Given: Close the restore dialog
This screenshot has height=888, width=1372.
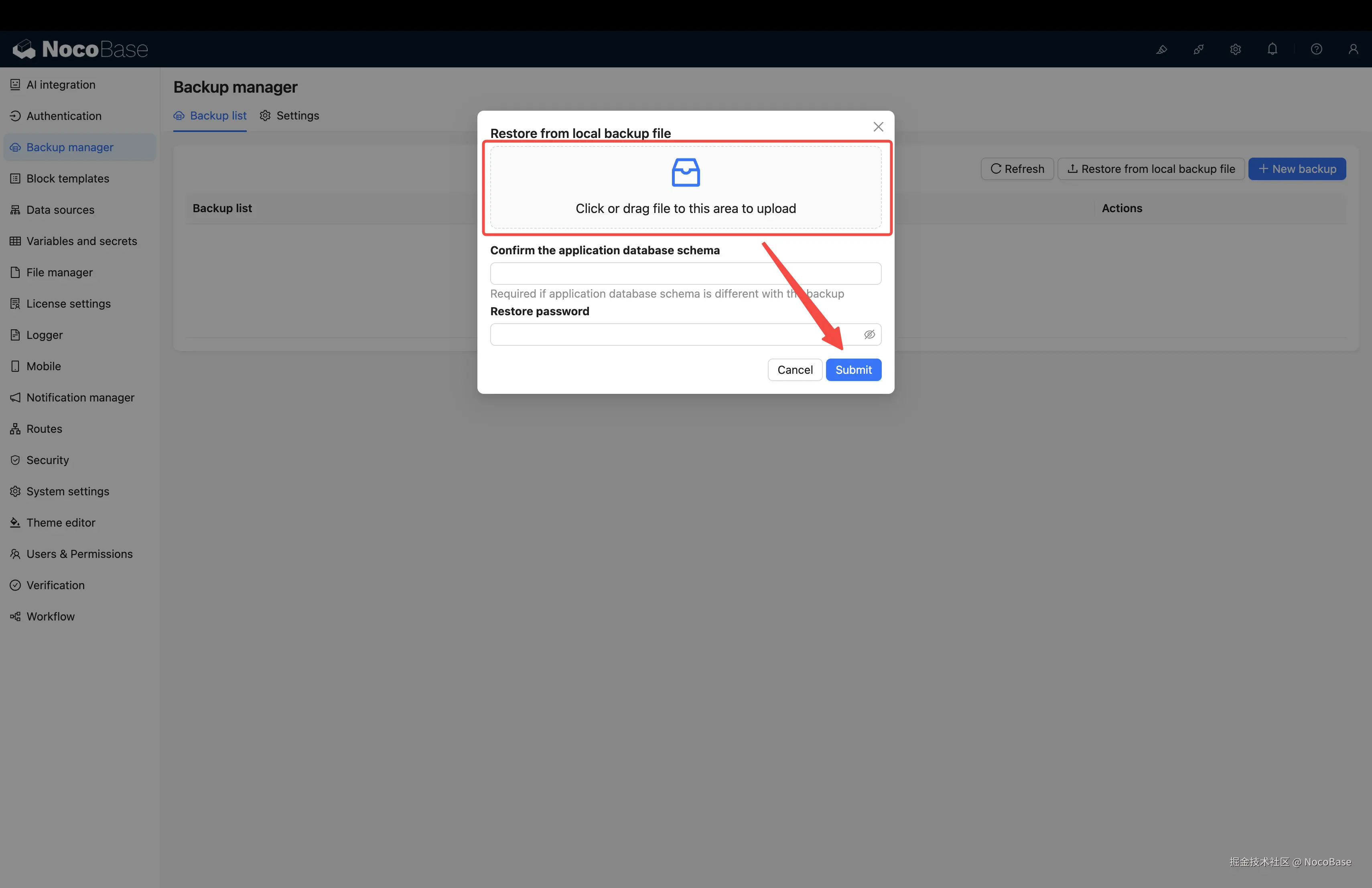Looking at the screenshot, I should [878, 127].
